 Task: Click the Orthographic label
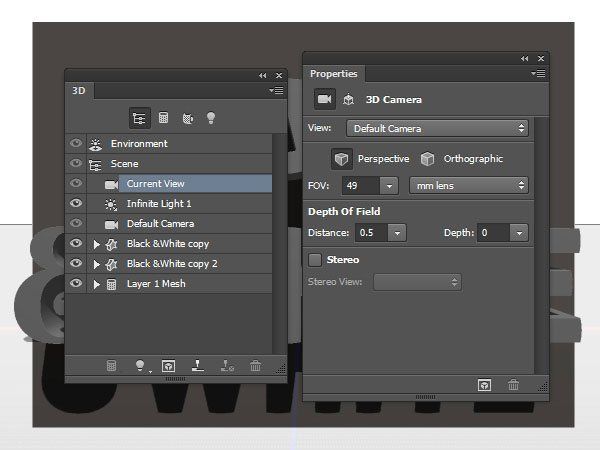click(x=473, y=159)
